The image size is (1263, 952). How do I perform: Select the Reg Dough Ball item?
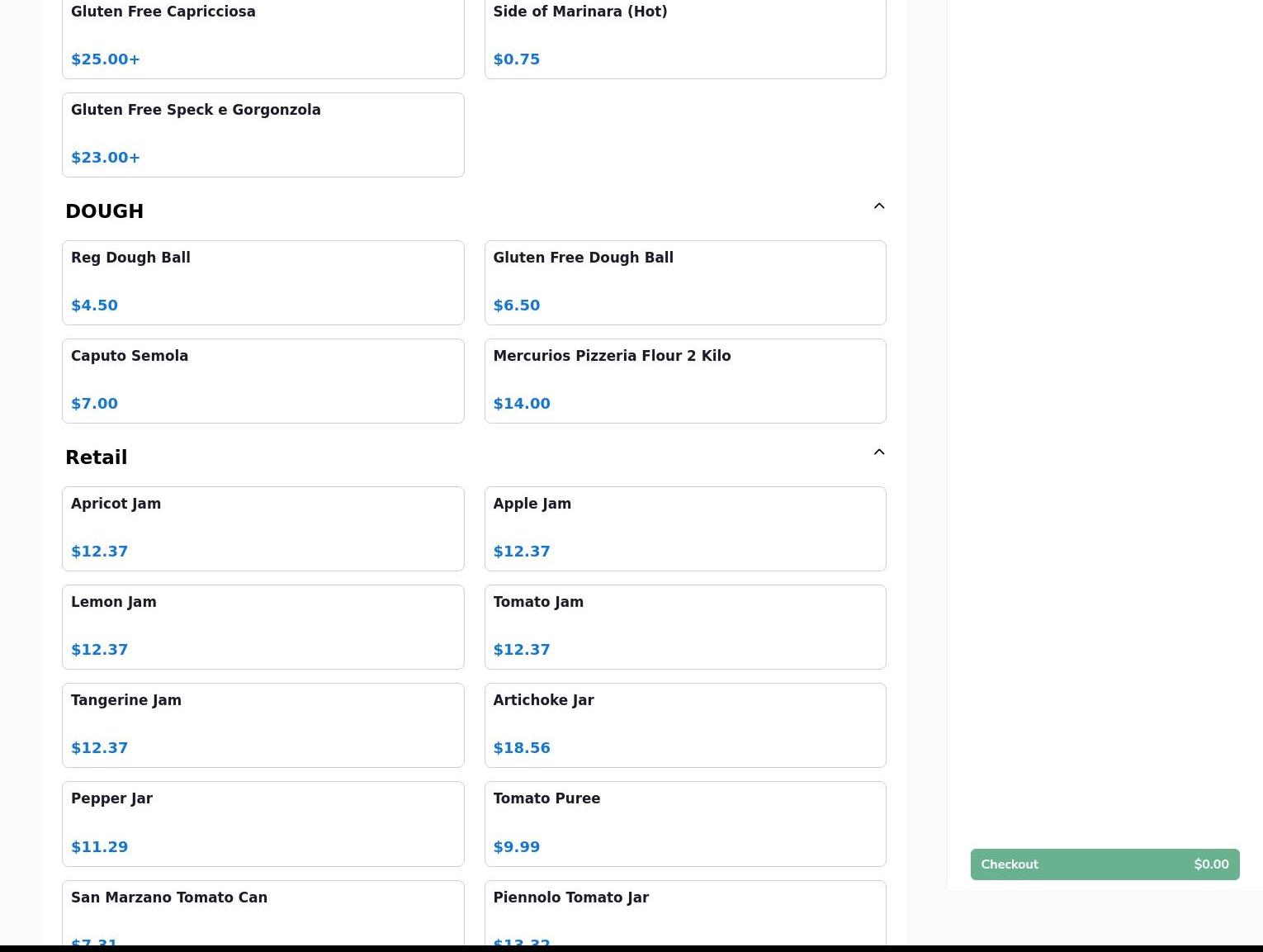(263, 282)
